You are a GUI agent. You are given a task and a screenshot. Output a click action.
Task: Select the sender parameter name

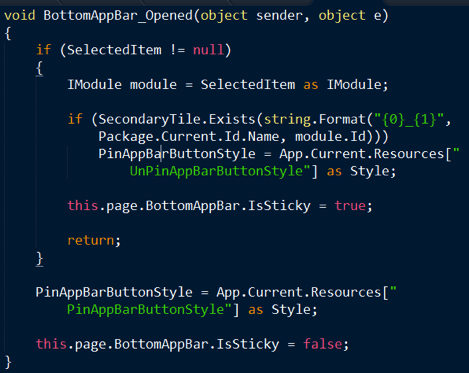[x=279, y=16]
